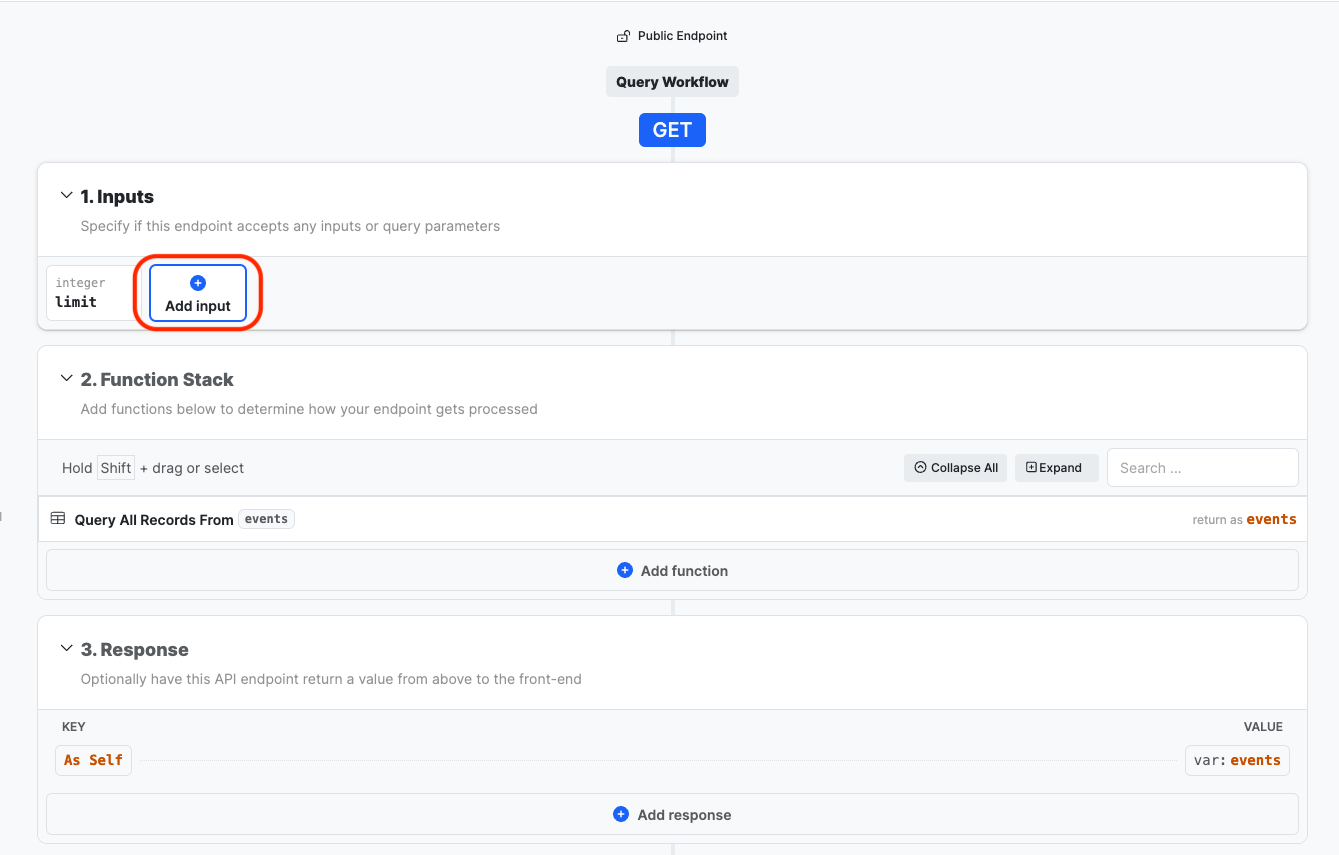1339x855 pixels.
Task: Click the plus icon next to Add function
Action: [625, 570]
